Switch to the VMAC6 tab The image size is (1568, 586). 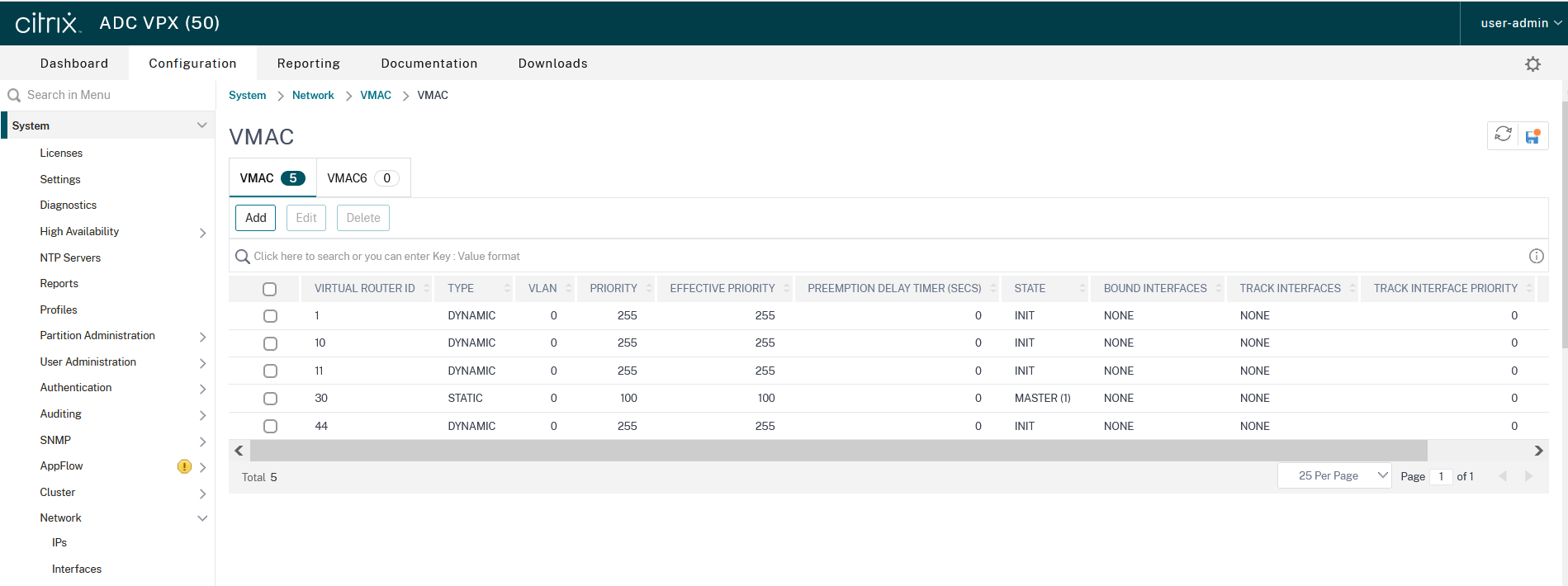pos(362,178)
